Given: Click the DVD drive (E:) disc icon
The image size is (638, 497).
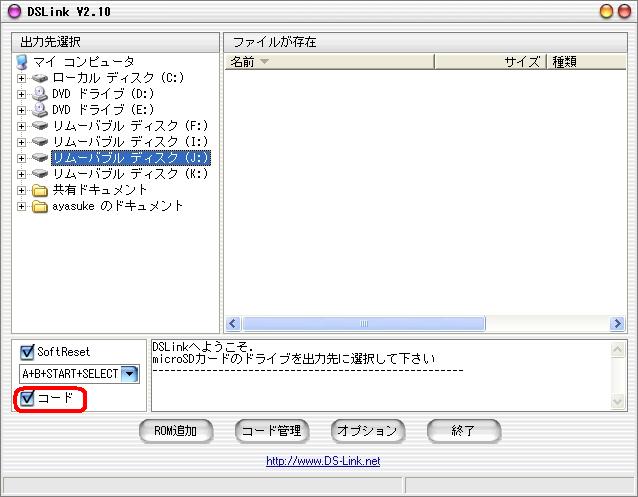Looking at the screenshot, I should coord(40,110).
